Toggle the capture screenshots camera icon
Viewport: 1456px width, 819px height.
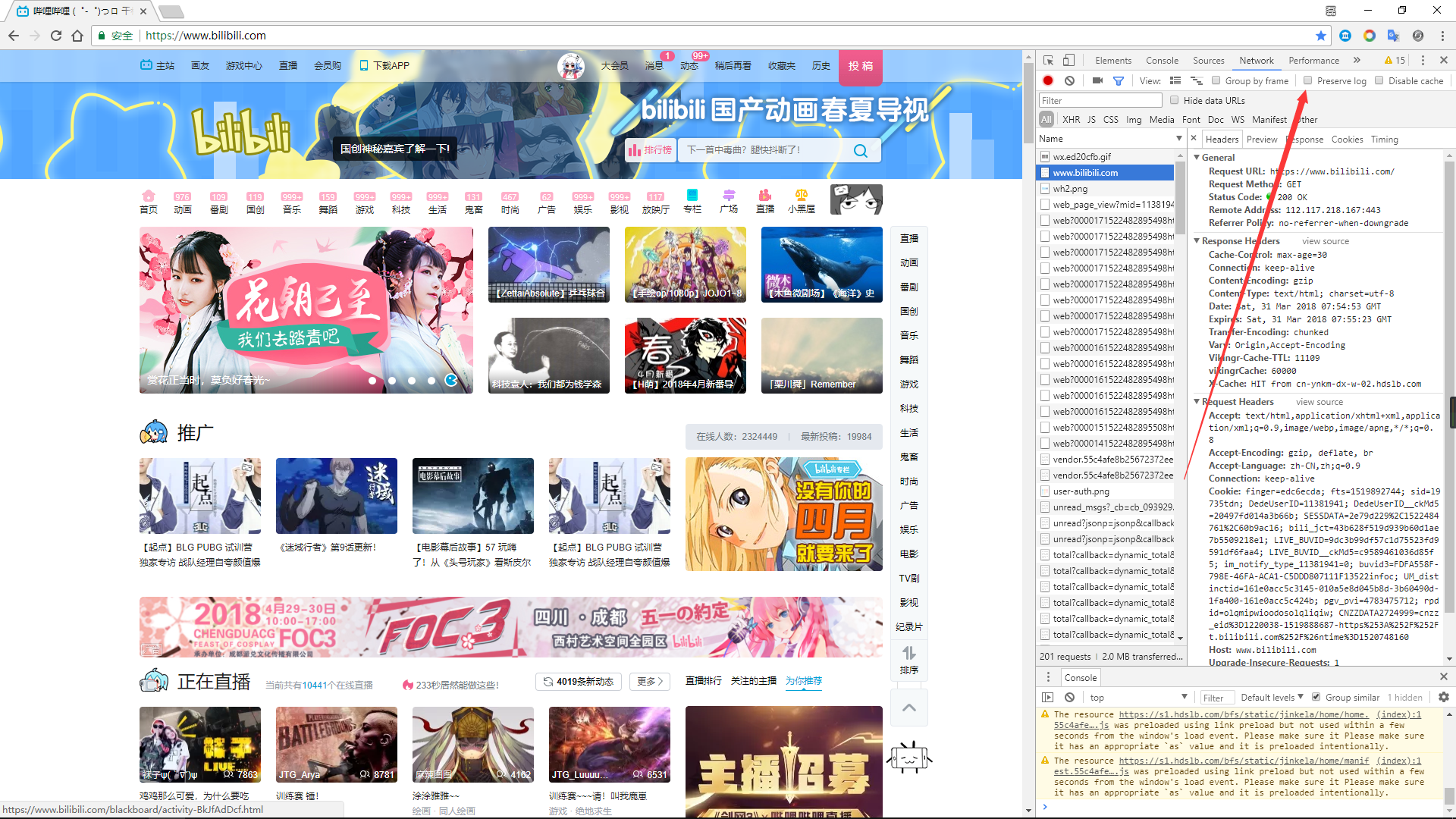(1097, 81)
